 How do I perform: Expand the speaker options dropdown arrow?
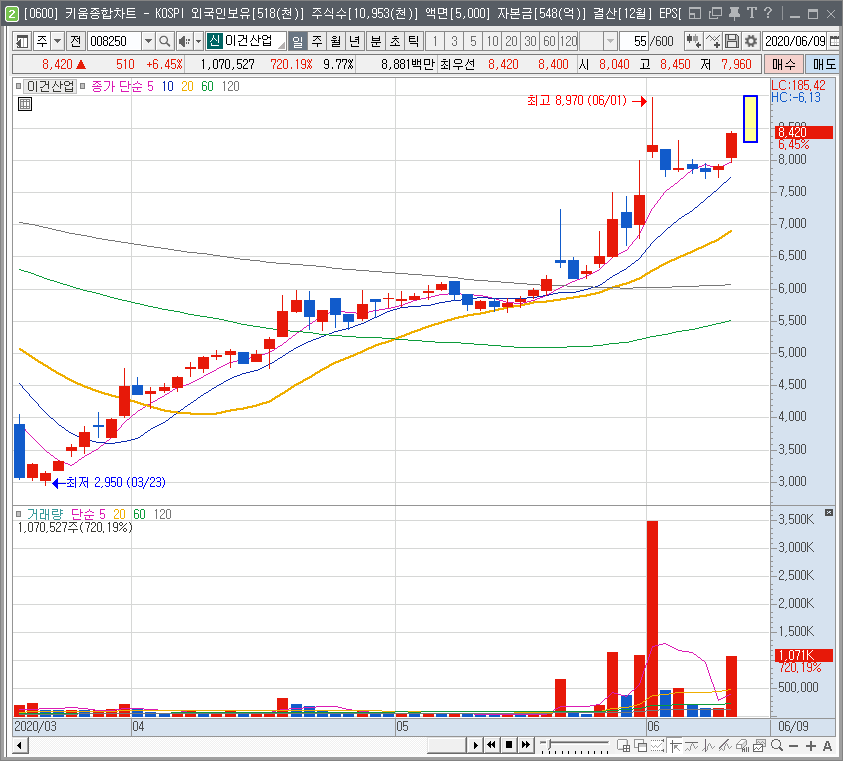pos(198,41)
